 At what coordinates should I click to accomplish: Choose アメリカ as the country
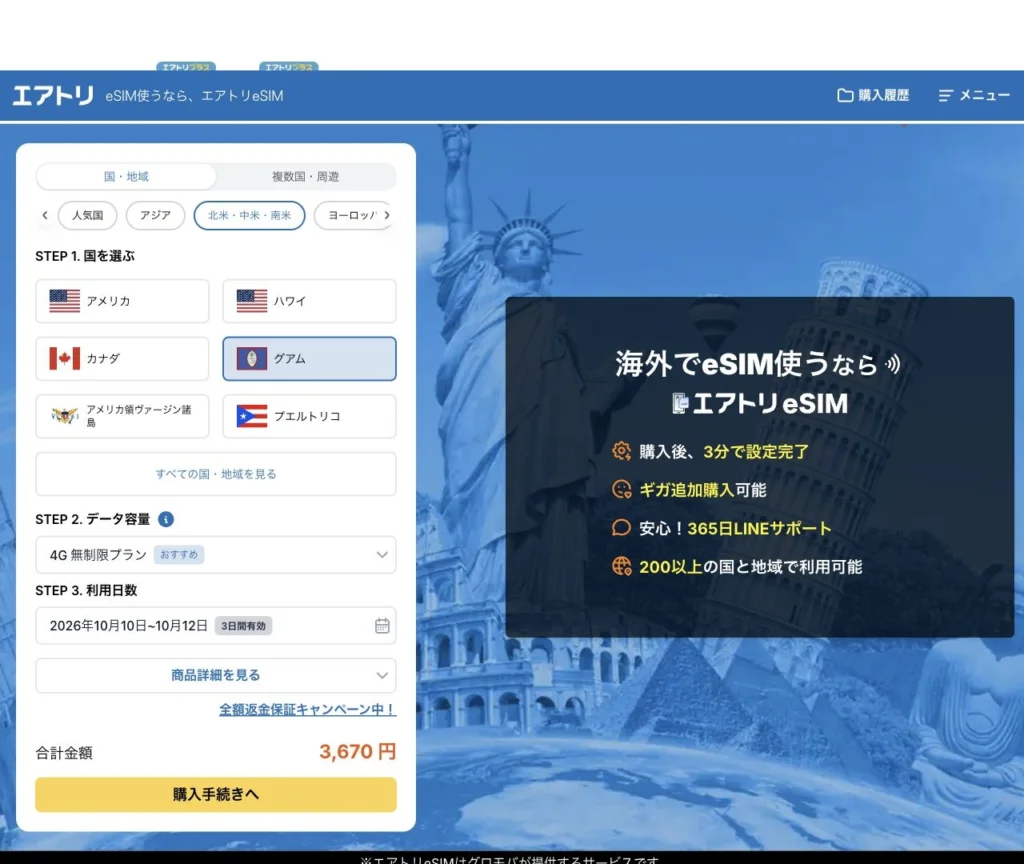[x=122, y=301]
